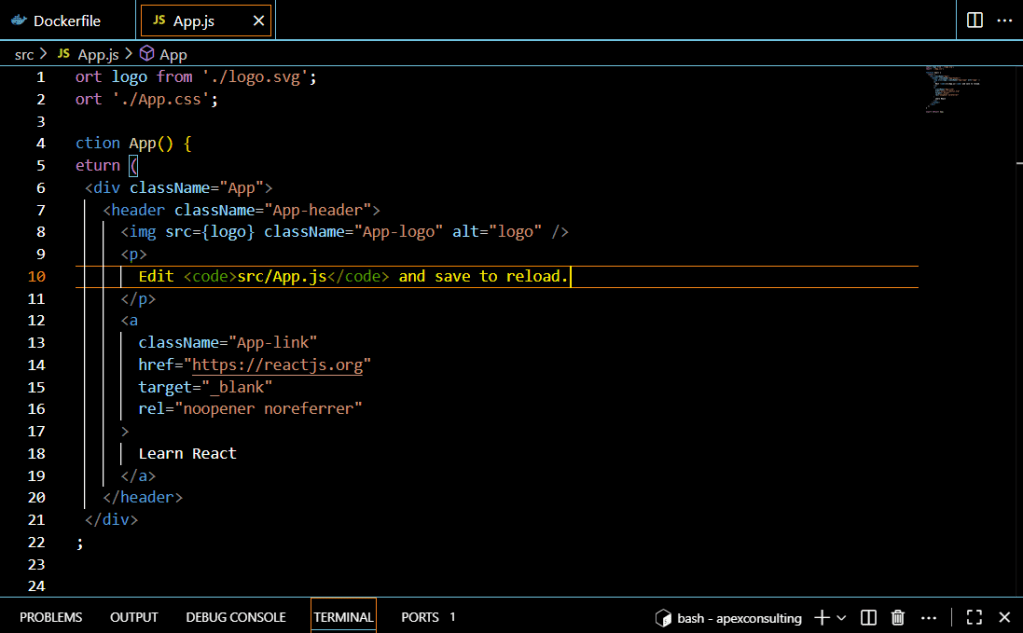Image resolution: width=1023 pixels, height=633 pixels.
Task: Close the App.js tab
Action: [259, 21]
